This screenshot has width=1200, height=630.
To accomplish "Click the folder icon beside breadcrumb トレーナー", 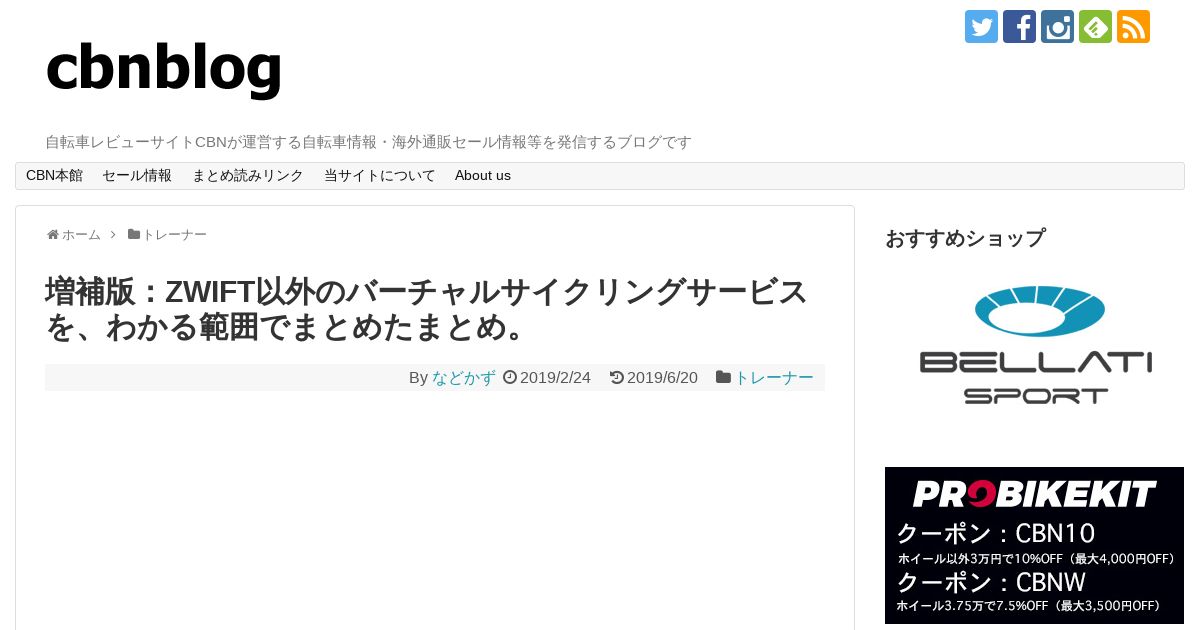I will point(134,234).
